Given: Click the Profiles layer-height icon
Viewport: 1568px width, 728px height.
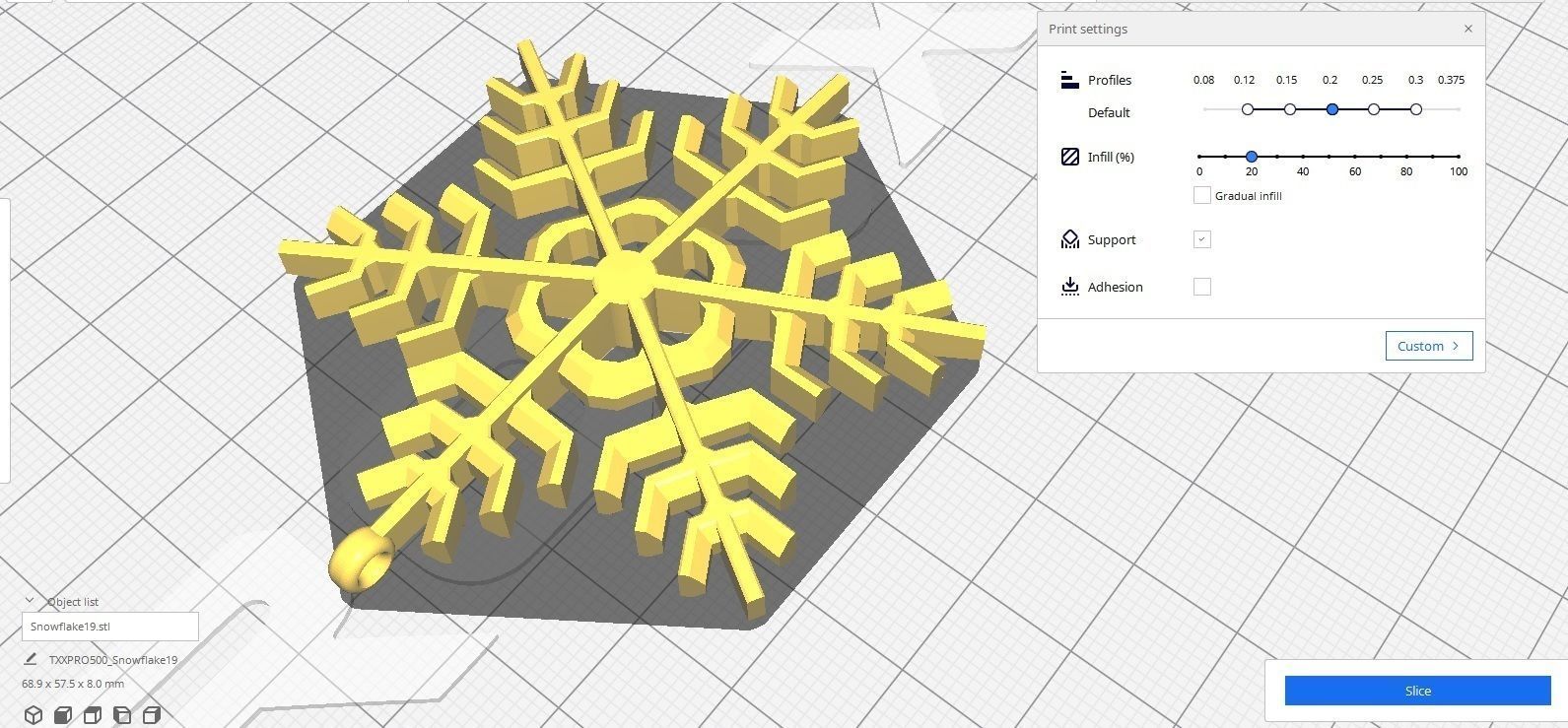Looking at the screenshot, I should tap(1070, 80).
